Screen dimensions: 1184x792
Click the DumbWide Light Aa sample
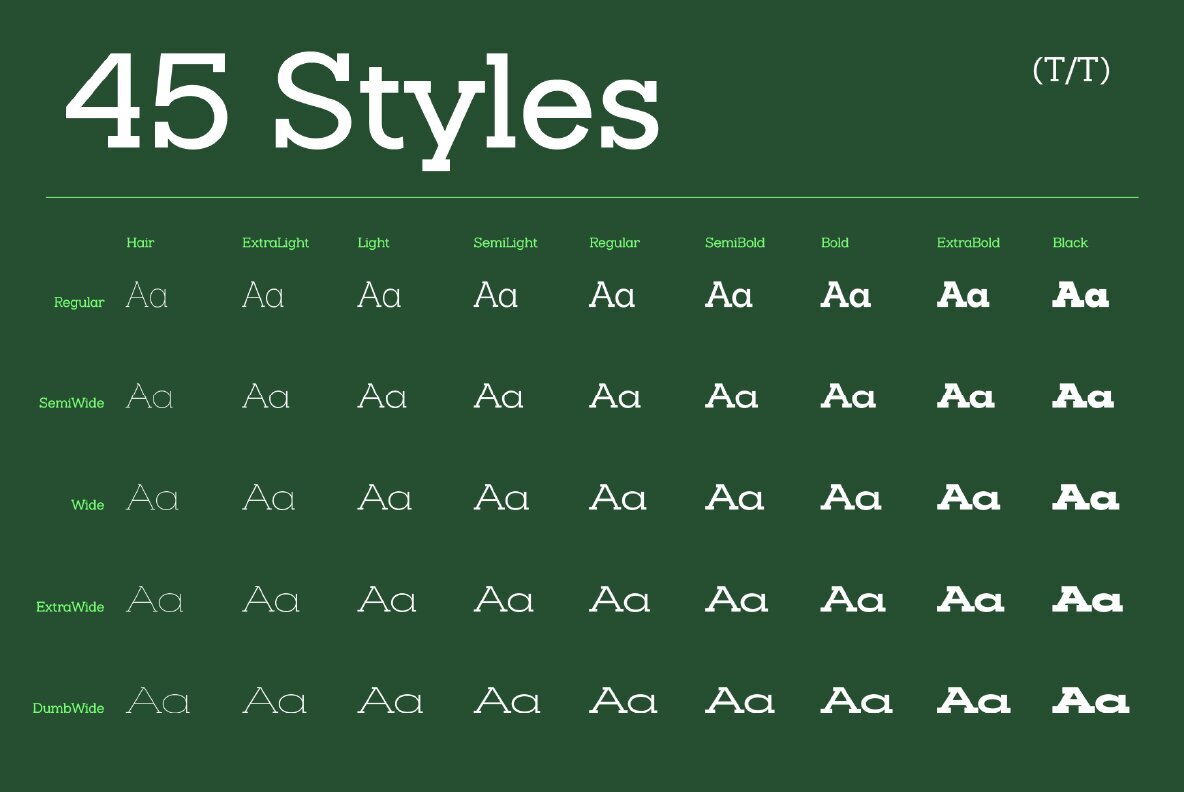tap(390, 701)
